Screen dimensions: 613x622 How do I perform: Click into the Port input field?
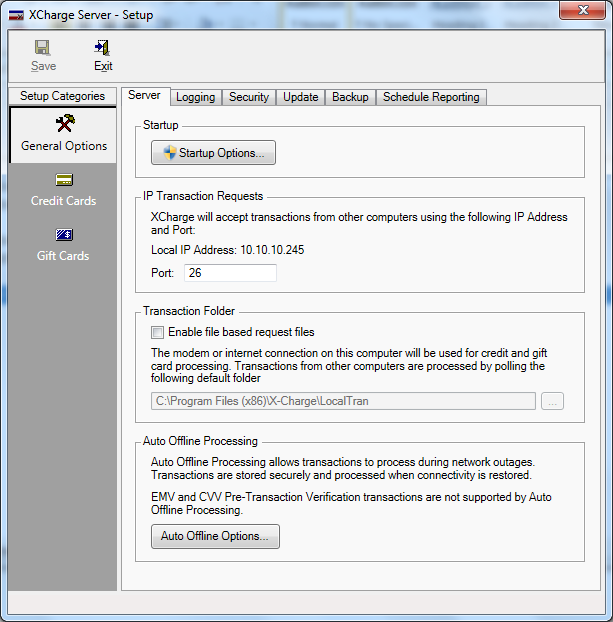pos(230,273)
